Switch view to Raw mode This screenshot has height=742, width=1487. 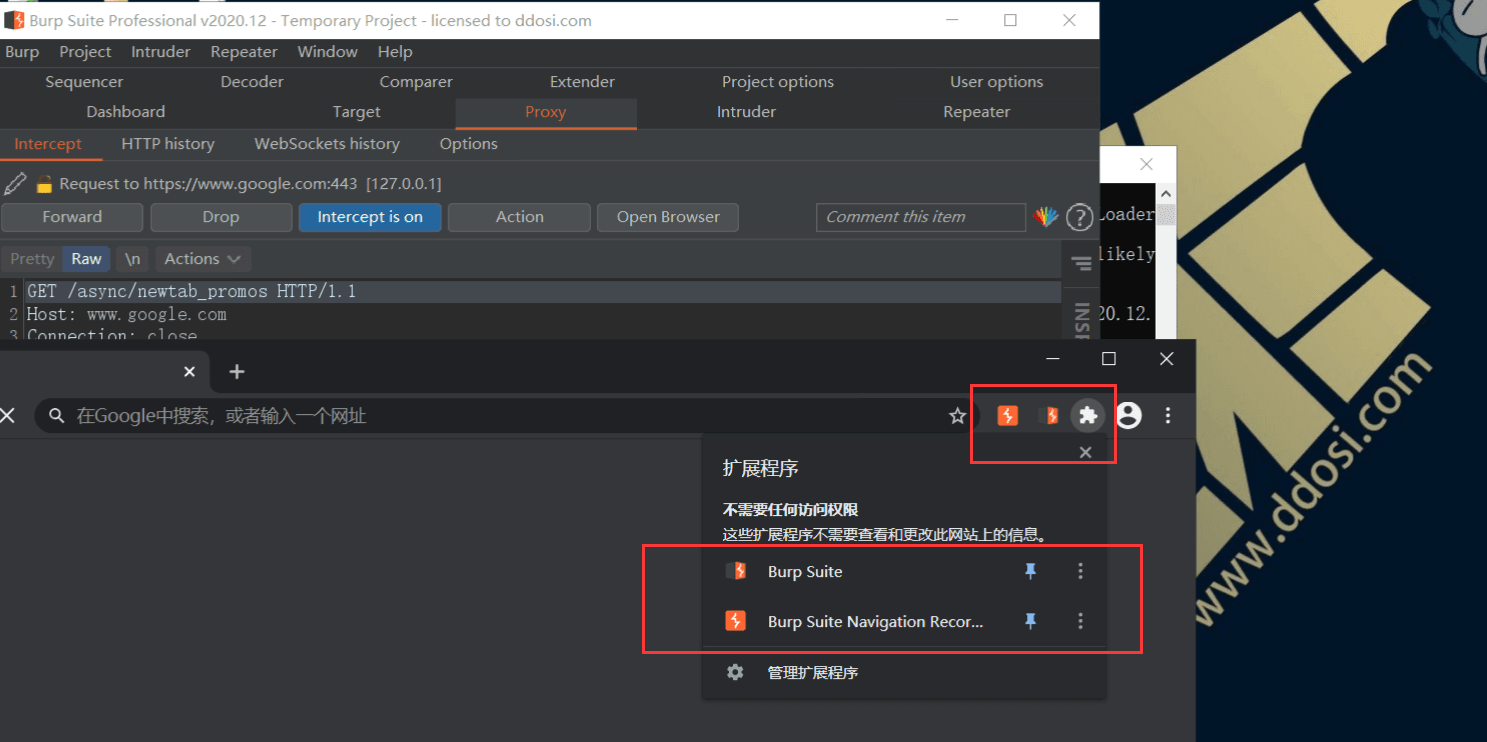[x=86, y=259]
